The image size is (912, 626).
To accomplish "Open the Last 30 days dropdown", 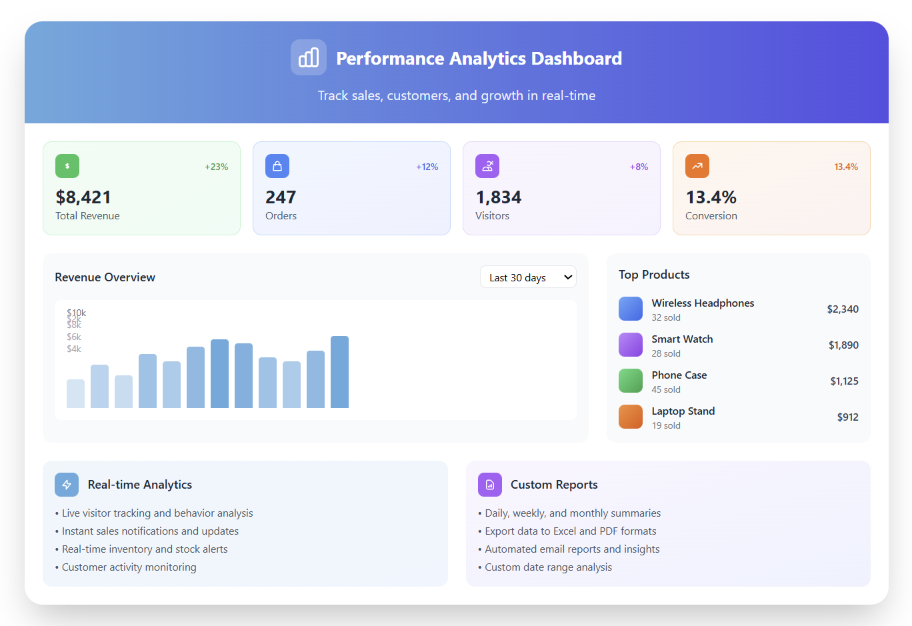I will coord(528,278).
